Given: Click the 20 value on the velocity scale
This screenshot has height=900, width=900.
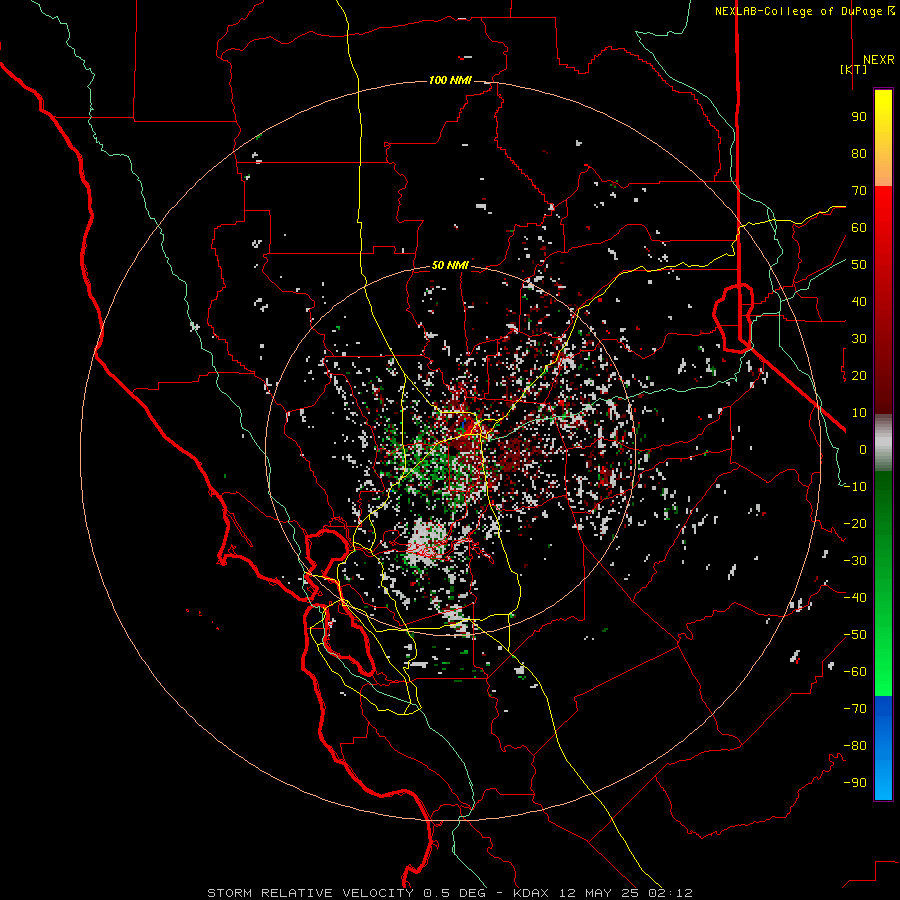Looking at the screenshot, I should [859, 376].
